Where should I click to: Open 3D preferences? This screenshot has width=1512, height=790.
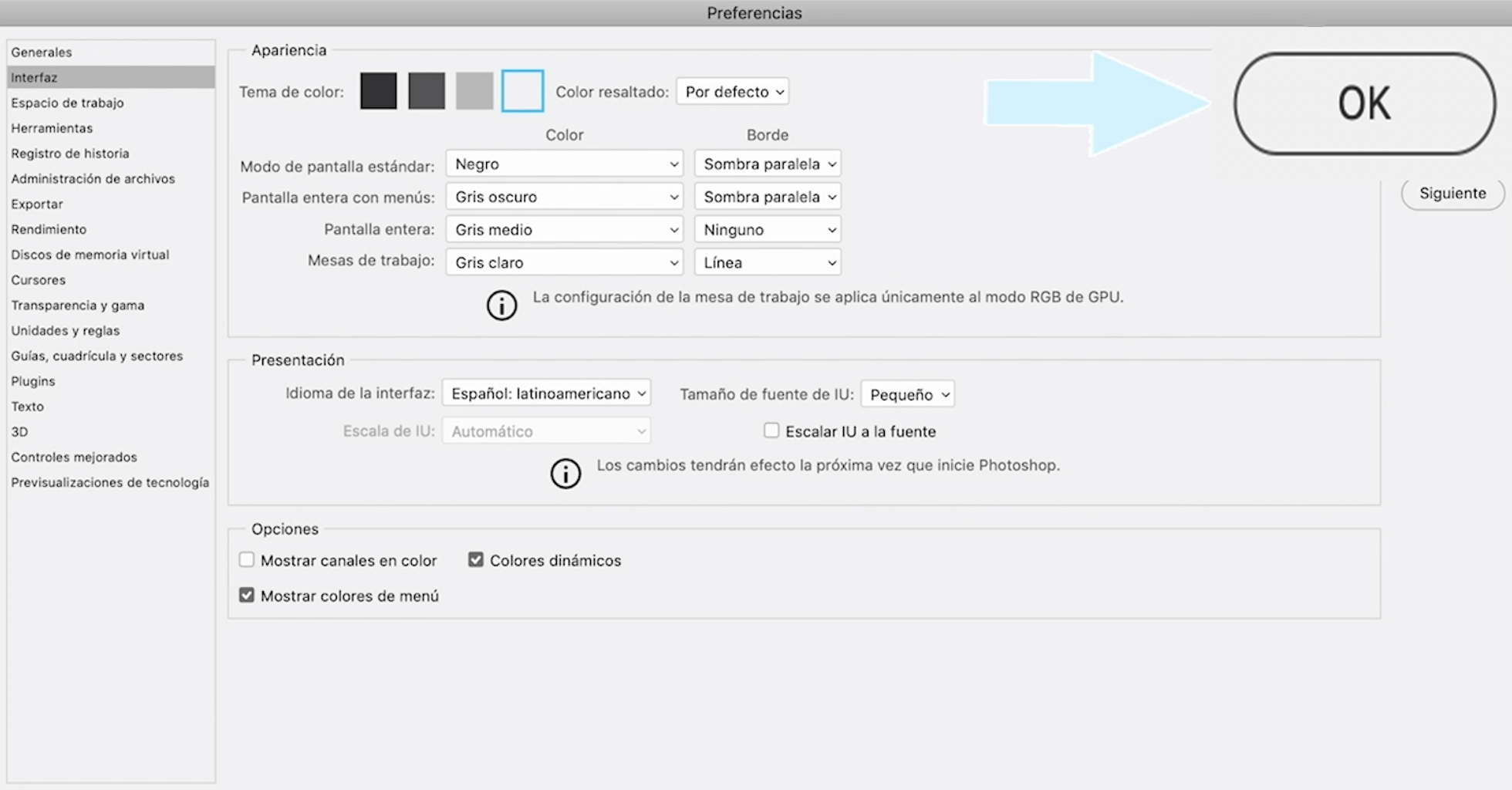point(111,432)
